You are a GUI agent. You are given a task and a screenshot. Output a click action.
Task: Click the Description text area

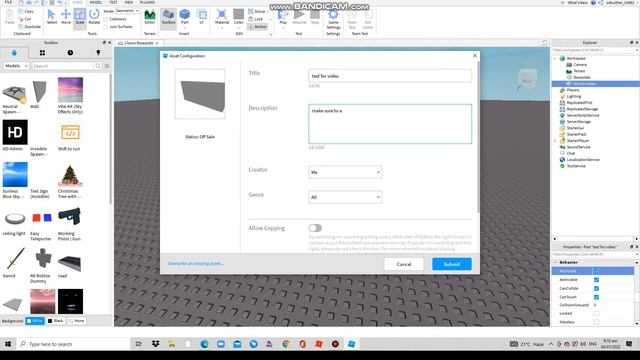(x=390, y=124)
